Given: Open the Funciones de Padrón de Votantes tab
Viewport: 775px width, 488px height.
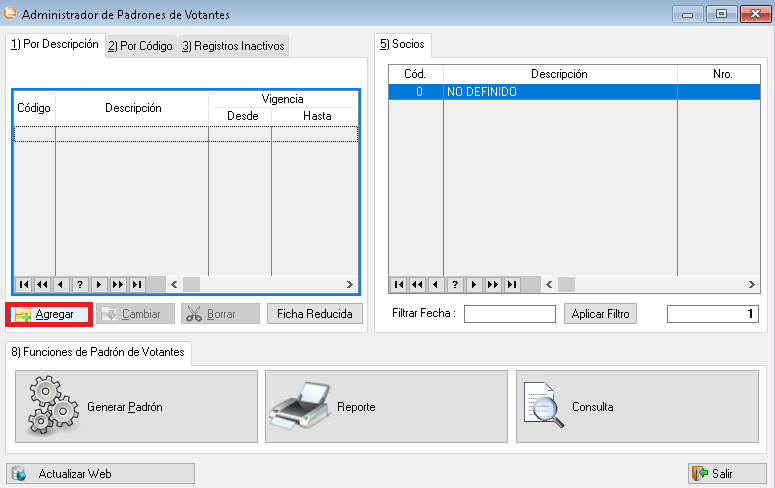Looking at the screenshot, I should (98, 352).
